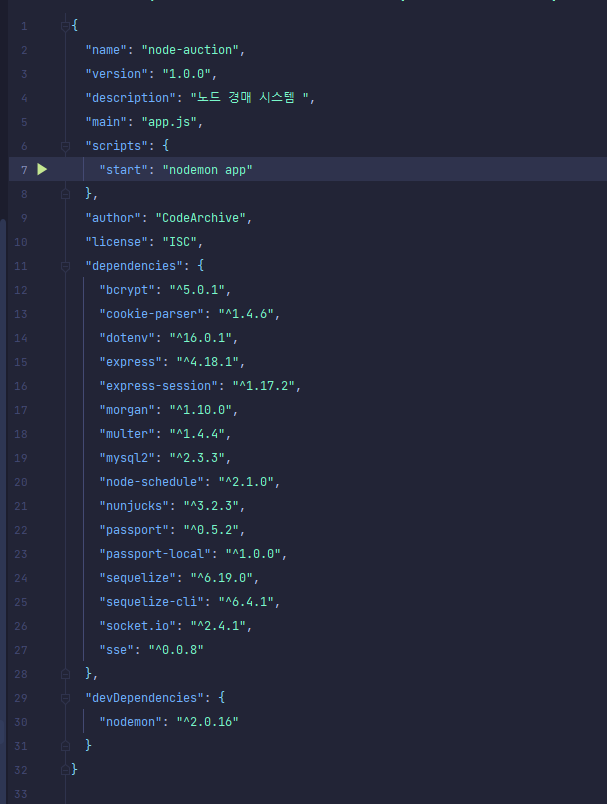Click the scripts closing fold marker on line 8
Viewport: 607px width, 804px height.
(65, 194)
